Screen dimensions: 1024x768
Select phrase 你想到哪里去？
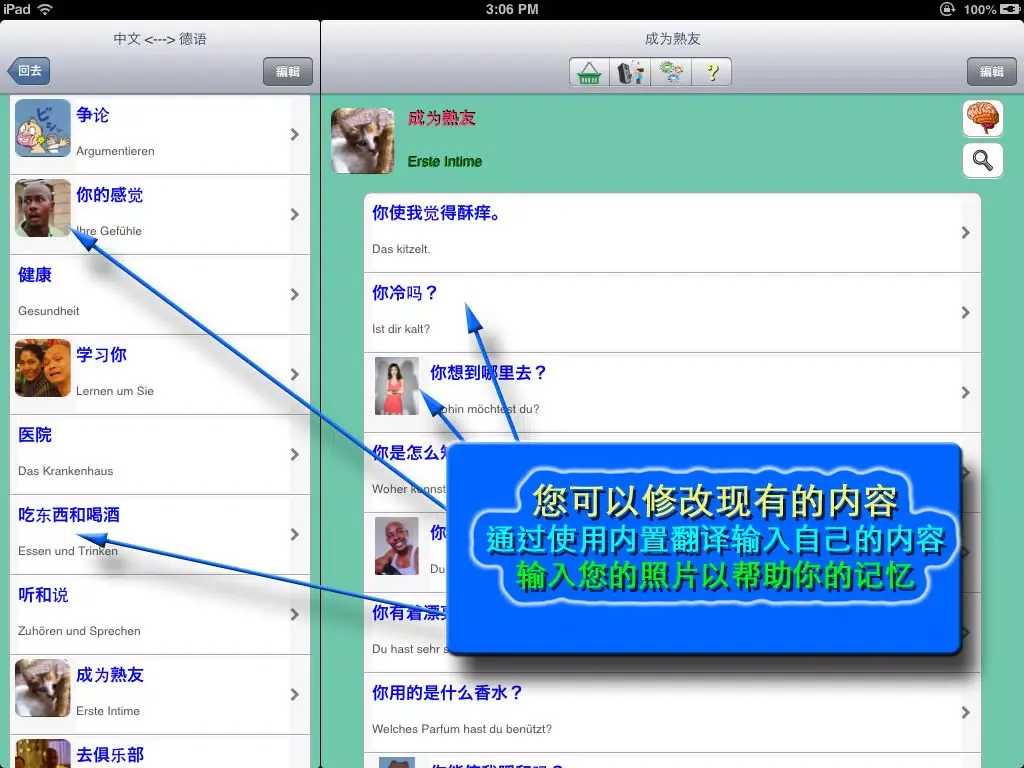[488, 373]
